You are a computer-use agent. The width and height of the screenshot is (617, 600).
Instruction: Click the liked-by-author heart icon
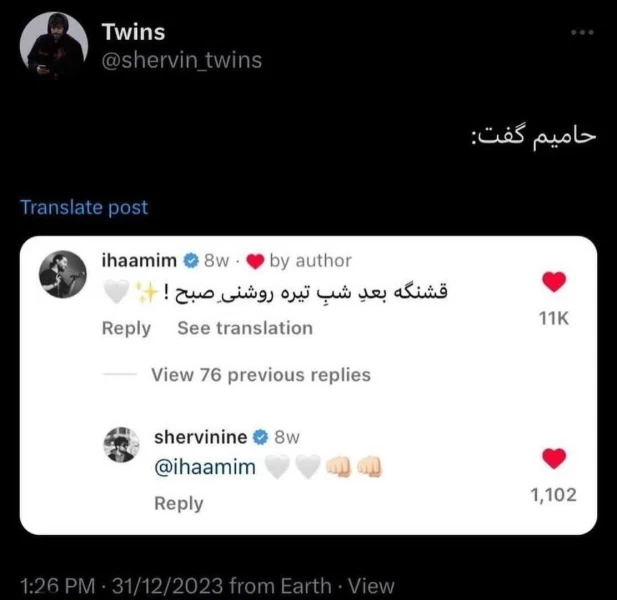point(255,261)
